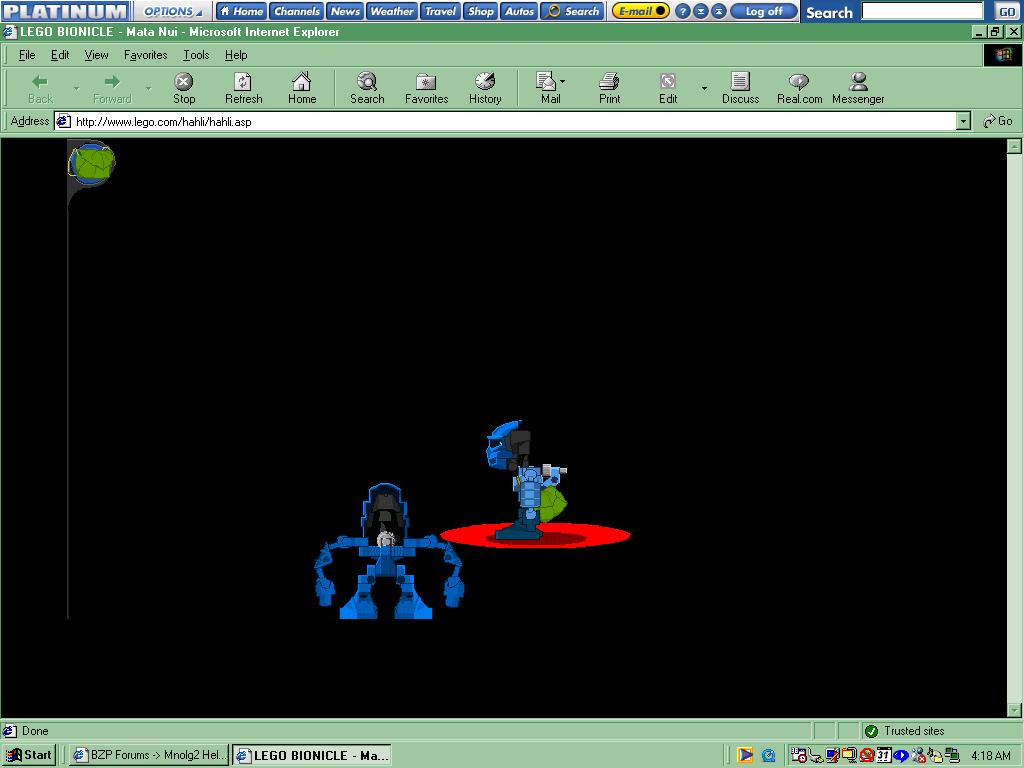Viewport: 1024px width, 768px height.
Task: Refresh the current page
Action: [x=243, y=88]
